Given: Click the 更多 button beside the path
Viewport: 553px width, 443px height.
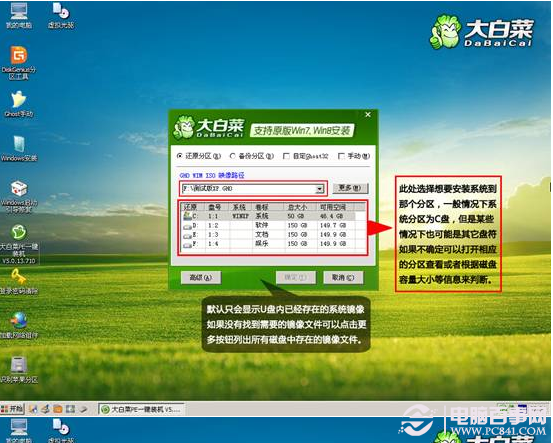Looking at the screenshot, I should 351,188.
